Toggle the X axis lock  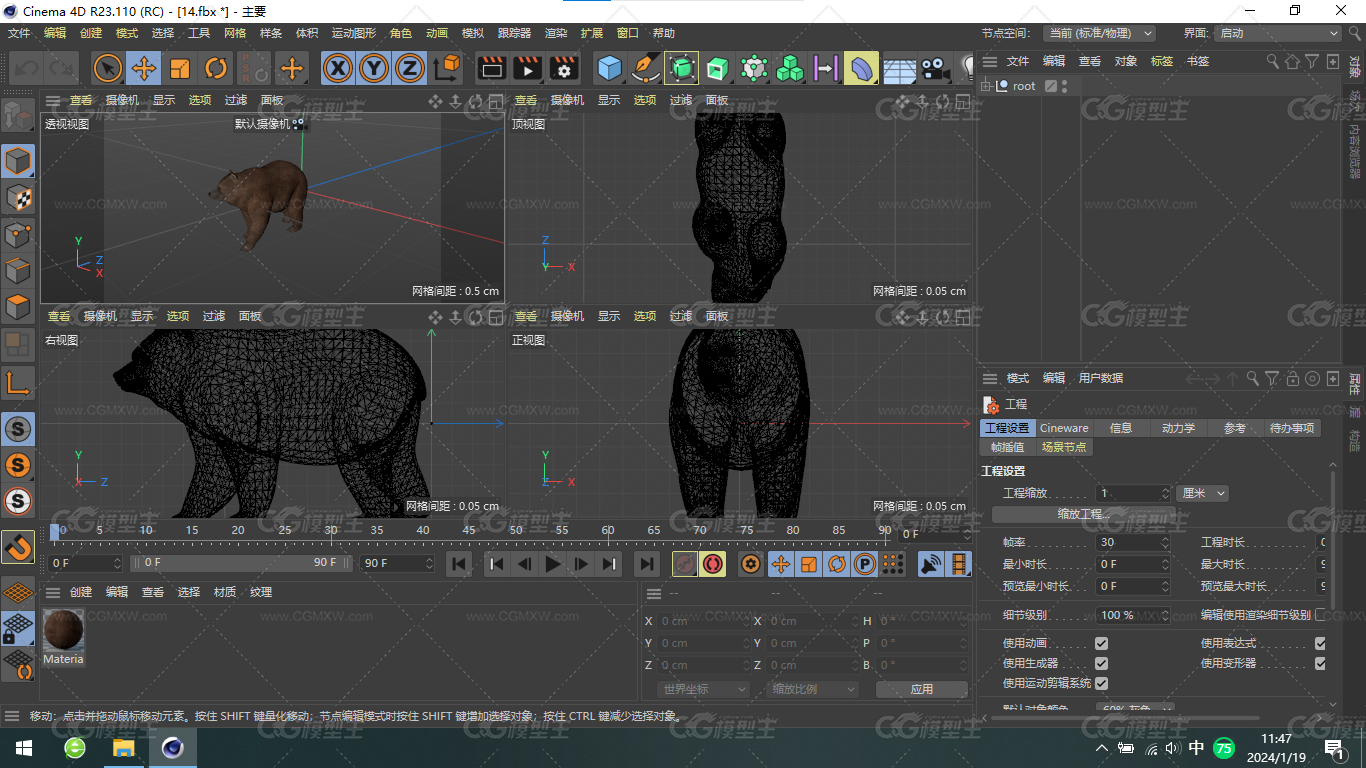(339, 68)
